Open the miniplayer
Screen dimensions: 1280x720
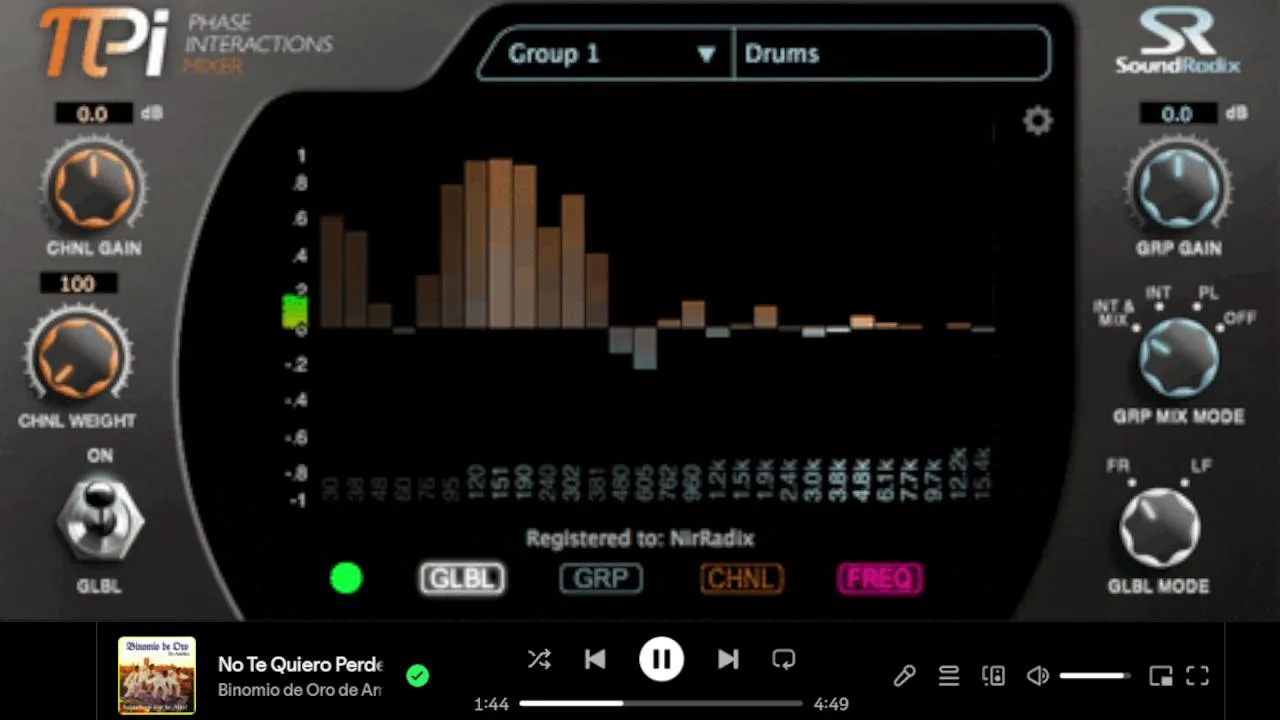1161,676
